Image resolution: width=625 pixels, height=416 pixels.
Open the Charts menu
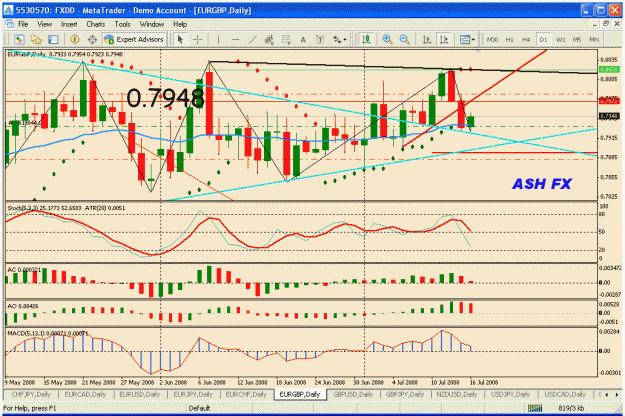coord(96,24)
